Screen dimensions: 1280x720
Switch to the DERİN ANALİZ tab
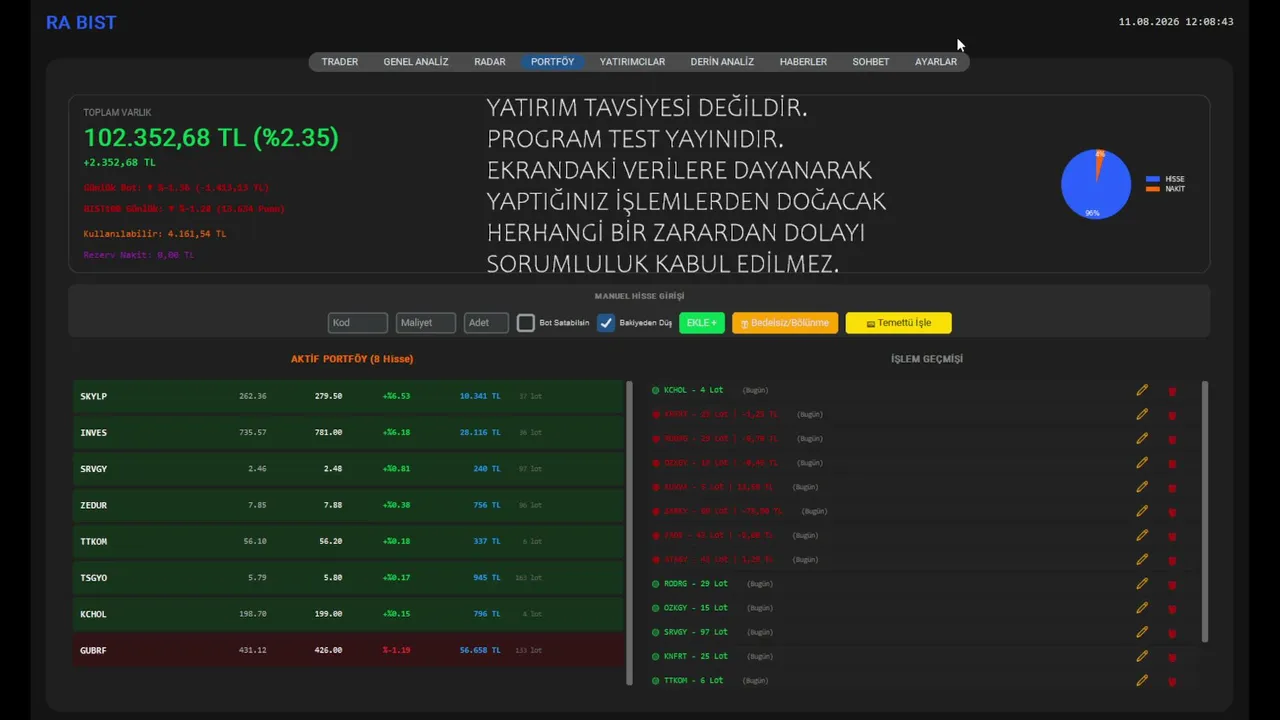[x=722, y=62]
